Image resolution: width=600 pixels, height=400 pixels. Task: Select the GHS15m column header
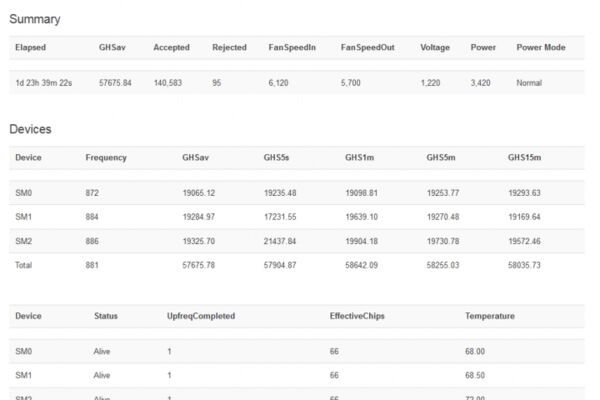[525, 158]
